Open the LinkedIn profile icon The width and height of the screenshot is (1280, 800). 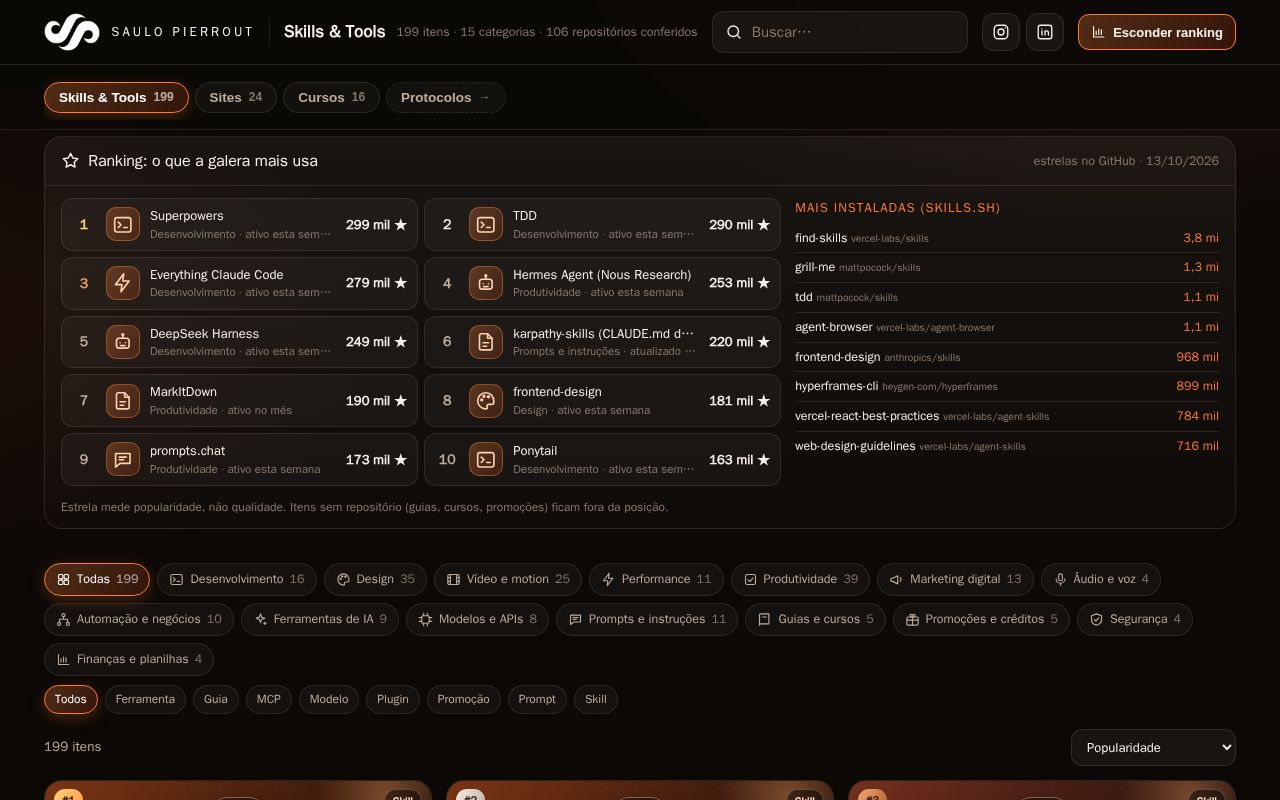pos(1045,32)
